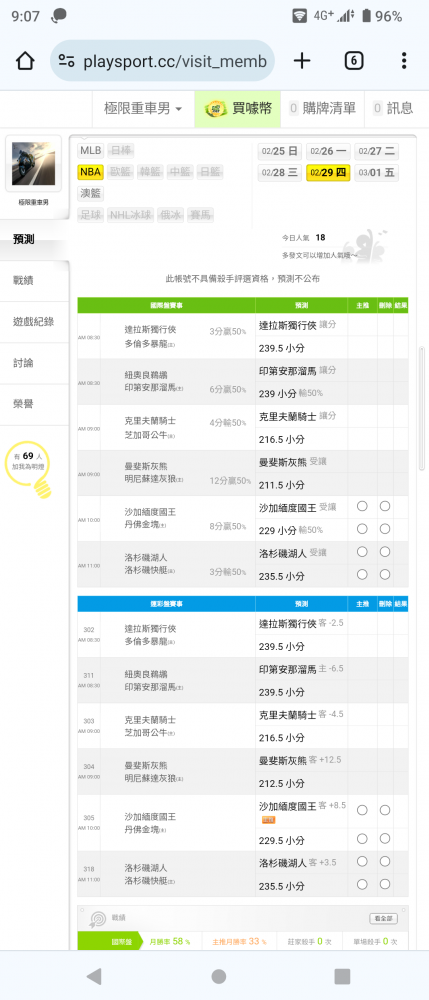Open 榮譽 sidebar tab
The height and width of the screenshot is (1000, 429).
[x=33, y=405]
